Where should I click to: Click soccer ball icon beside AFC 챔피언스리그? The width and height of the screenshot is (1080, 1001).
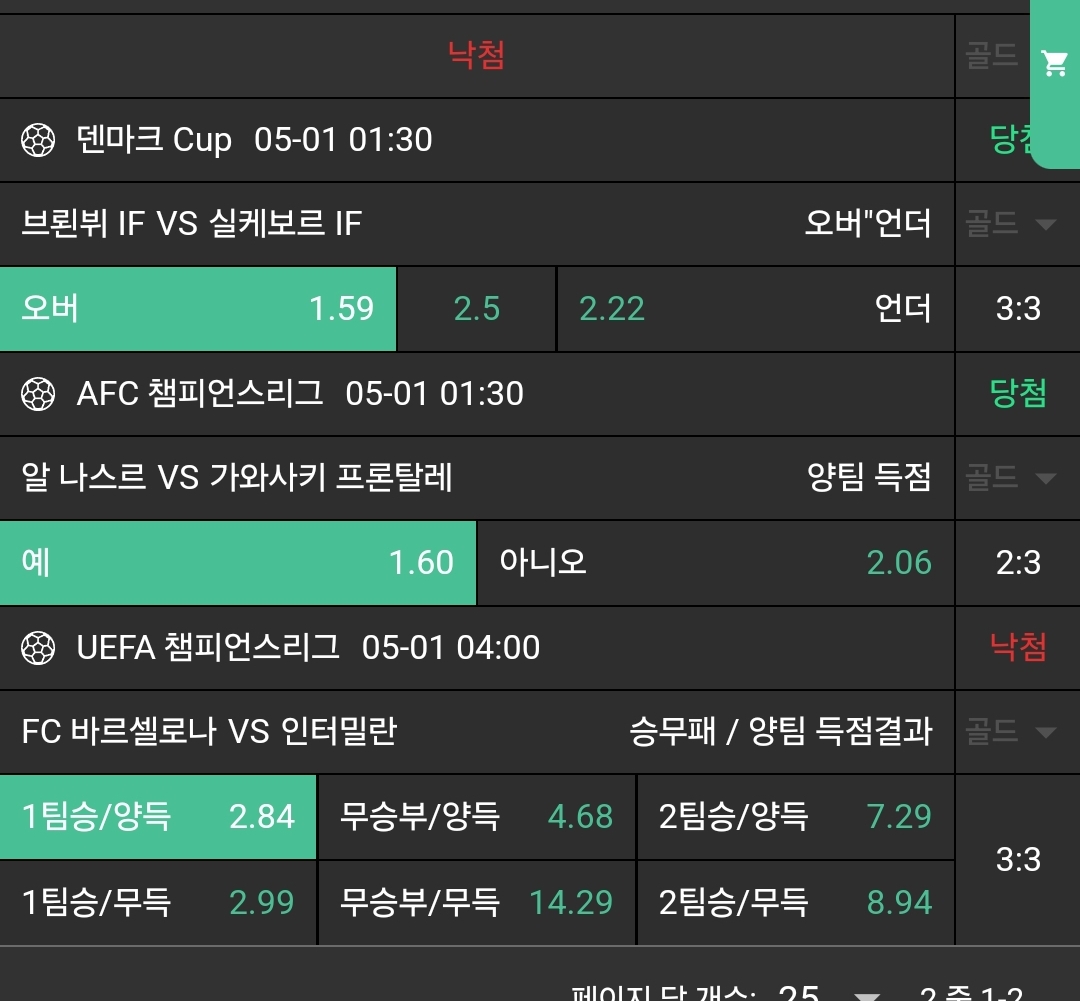pyautogui.click(x=38, y=394)
